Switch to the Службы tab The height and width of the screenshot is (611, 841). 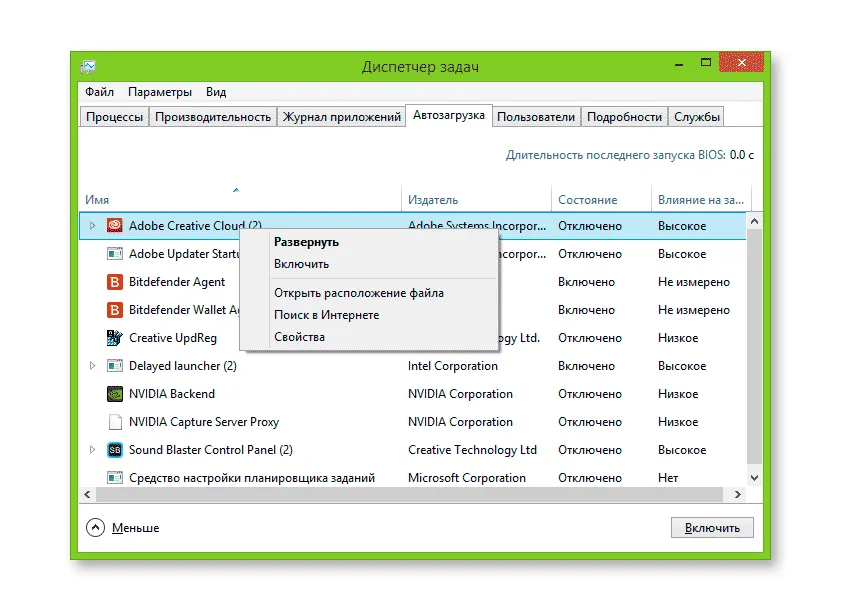point(697,117)
